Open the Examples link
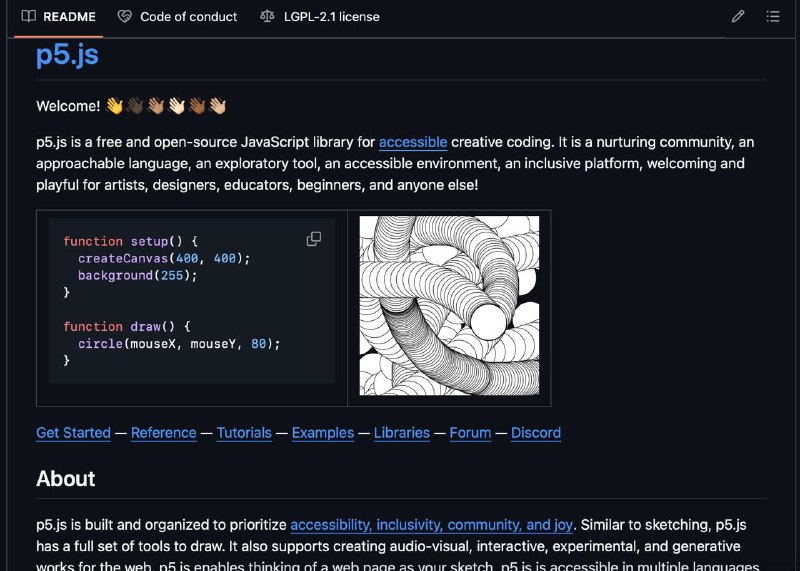Screen dimensions: 800x571 point(323,433)
